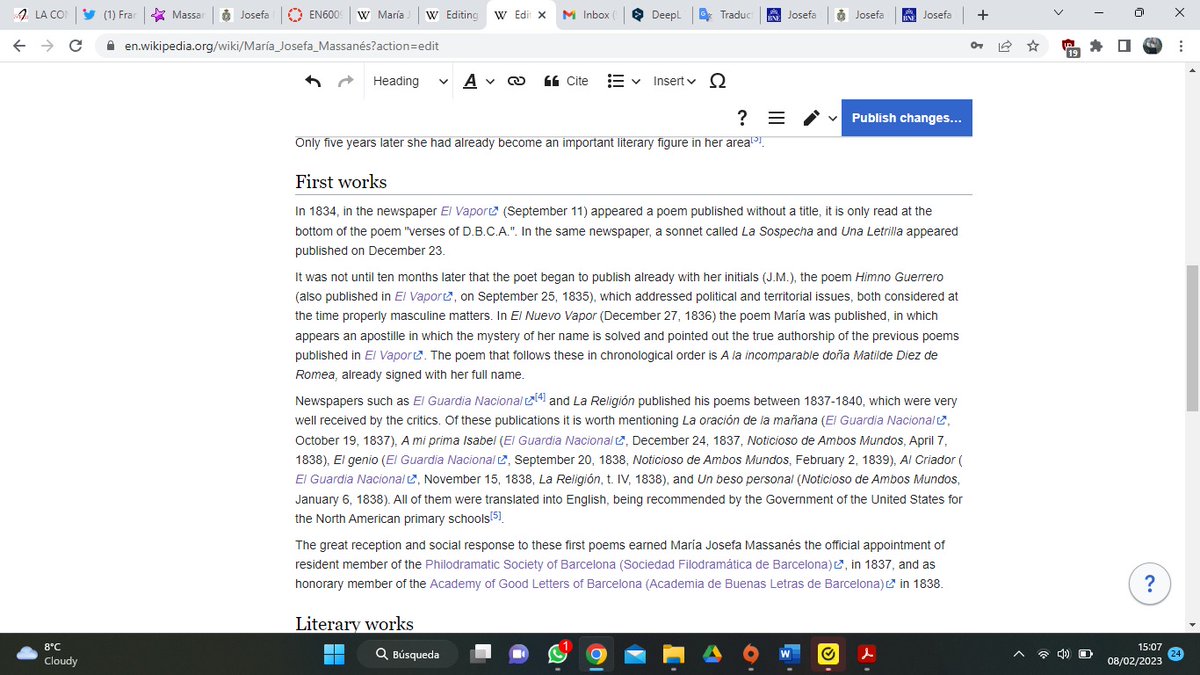Show hidden system tray icons

(1018, 654)
